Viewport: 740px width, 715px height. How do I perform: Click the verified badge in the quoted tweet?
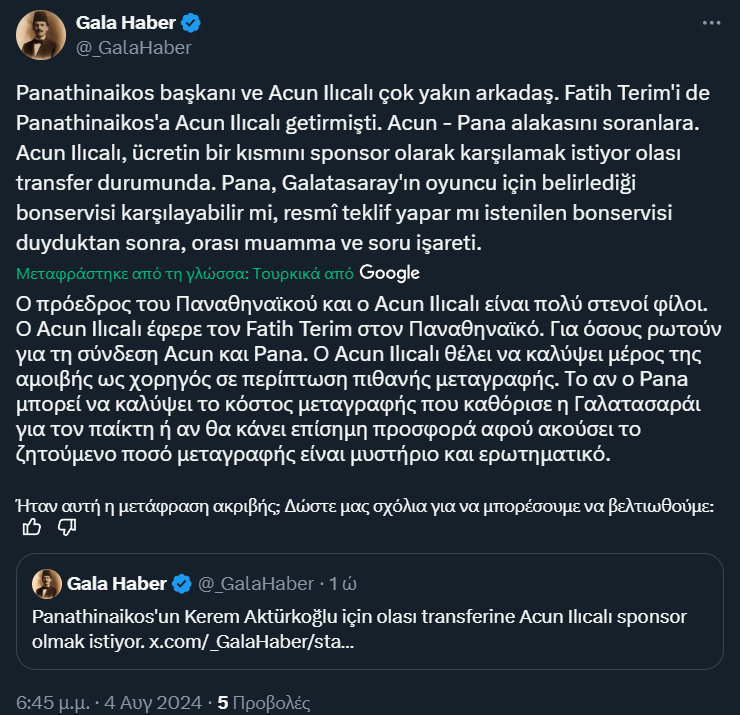(182, 583)
